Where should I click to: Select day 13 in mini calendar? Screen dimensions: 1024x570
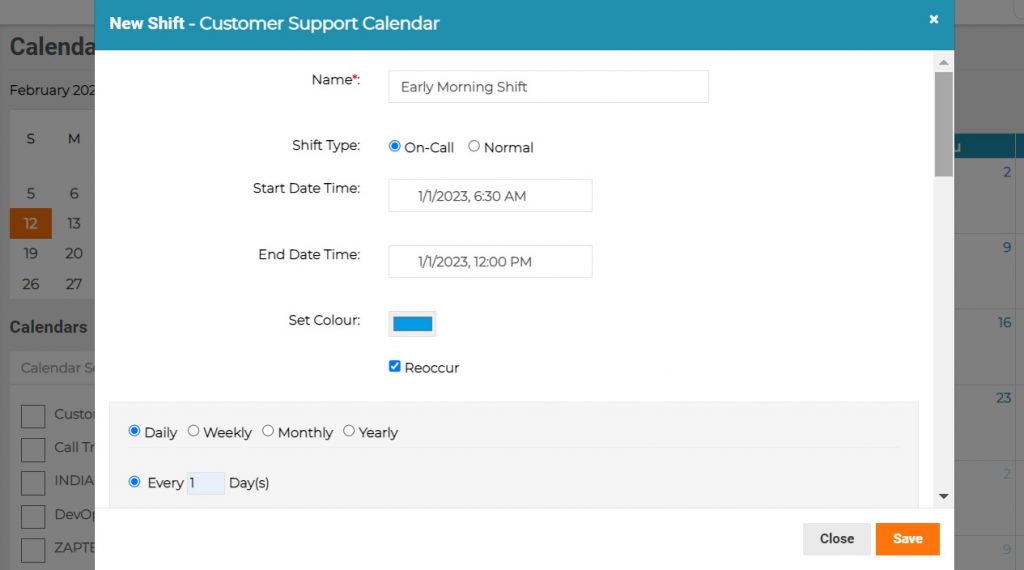tap(74, 223)
